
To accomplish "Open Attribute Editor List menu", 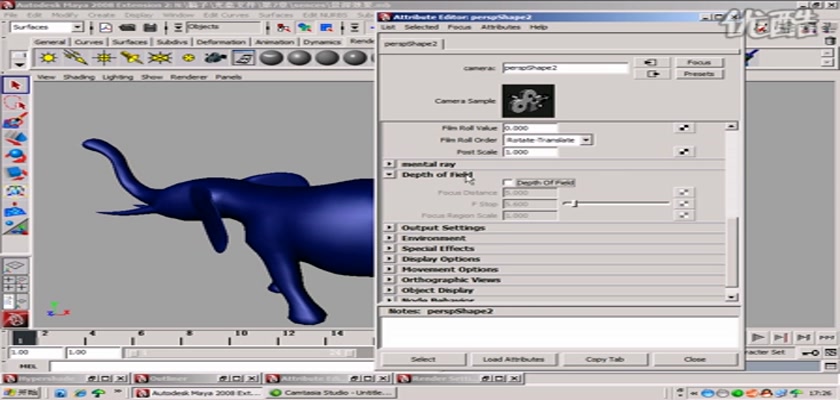I will 388,27.
